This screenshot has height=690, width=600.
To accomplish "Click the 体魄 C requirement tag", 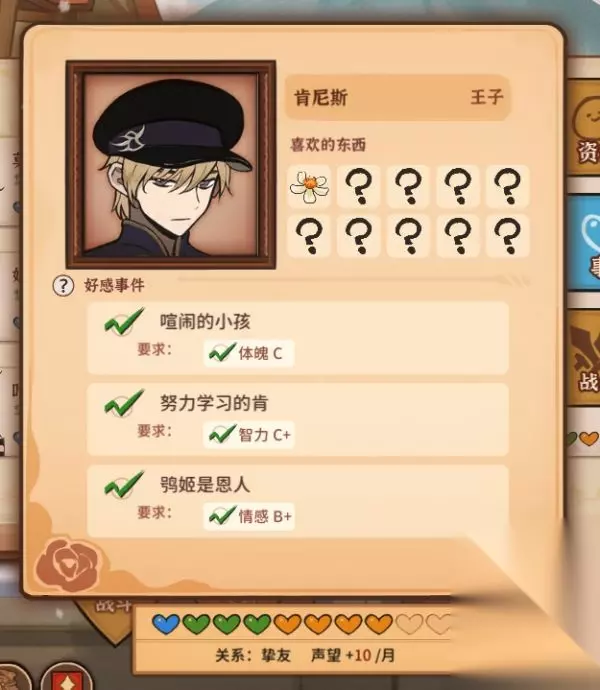I will tap(249, 353).
